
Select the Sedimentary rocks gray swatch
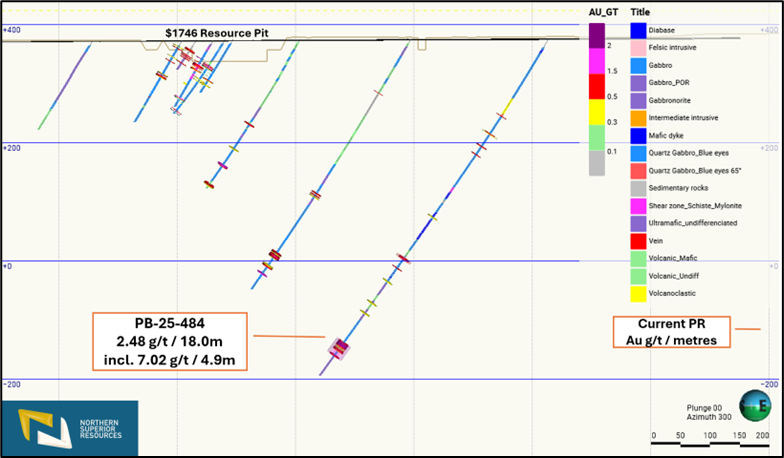(638, 187)
